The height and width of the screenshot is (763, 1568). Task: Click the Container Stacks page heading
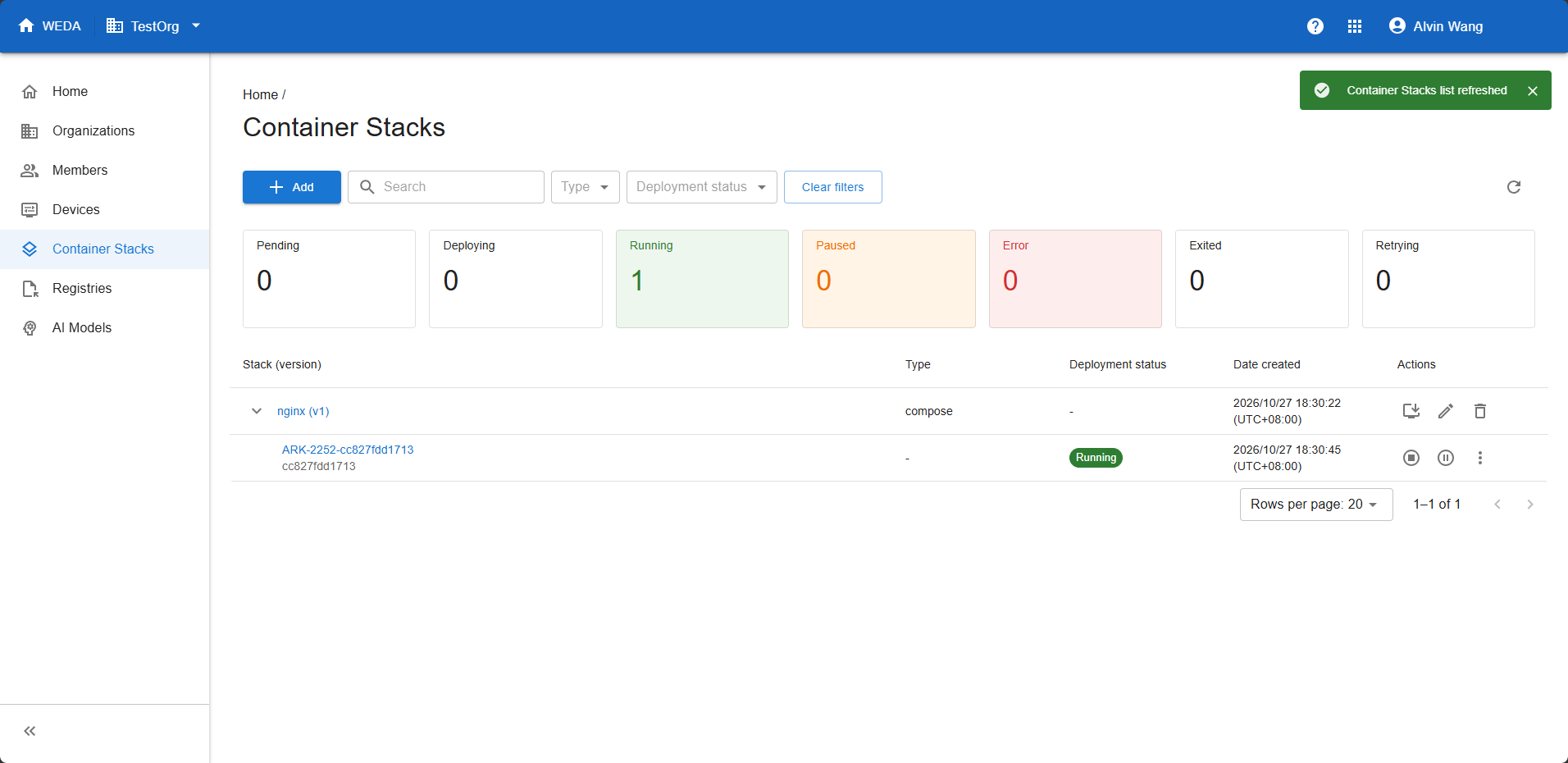click(x=344, y=127)
